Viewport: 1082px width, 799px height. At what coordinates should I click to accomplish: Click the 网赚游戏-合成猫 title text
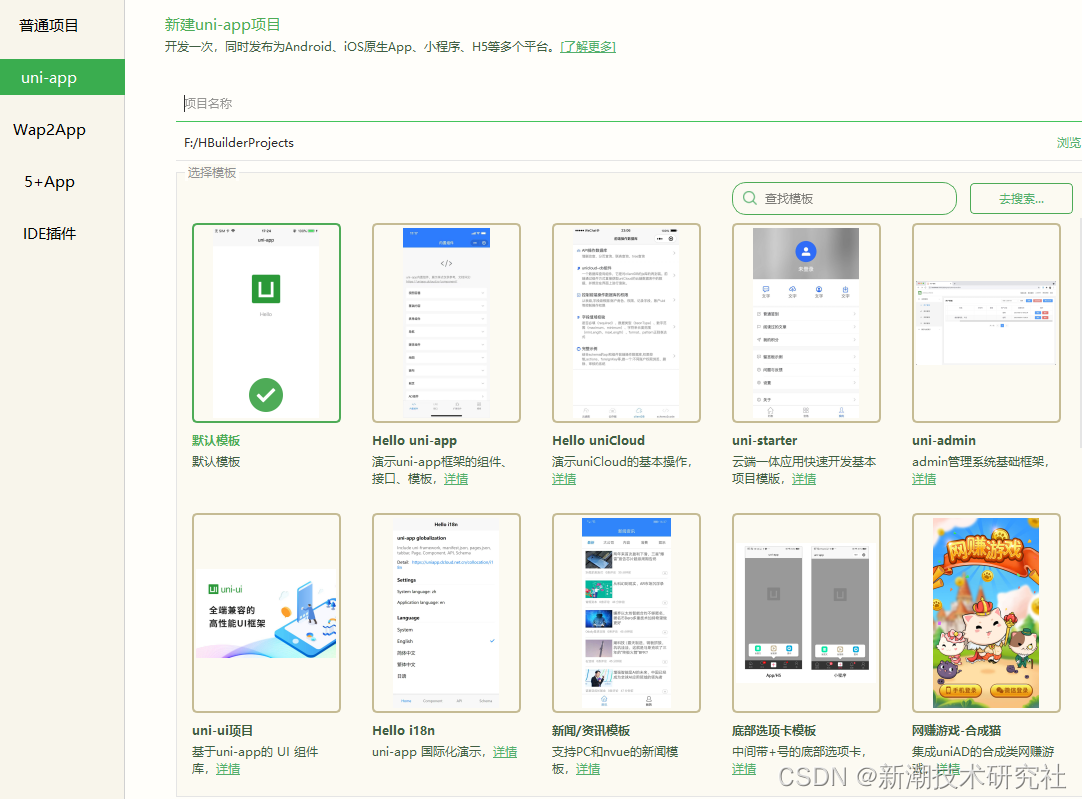tap(956, 730)
